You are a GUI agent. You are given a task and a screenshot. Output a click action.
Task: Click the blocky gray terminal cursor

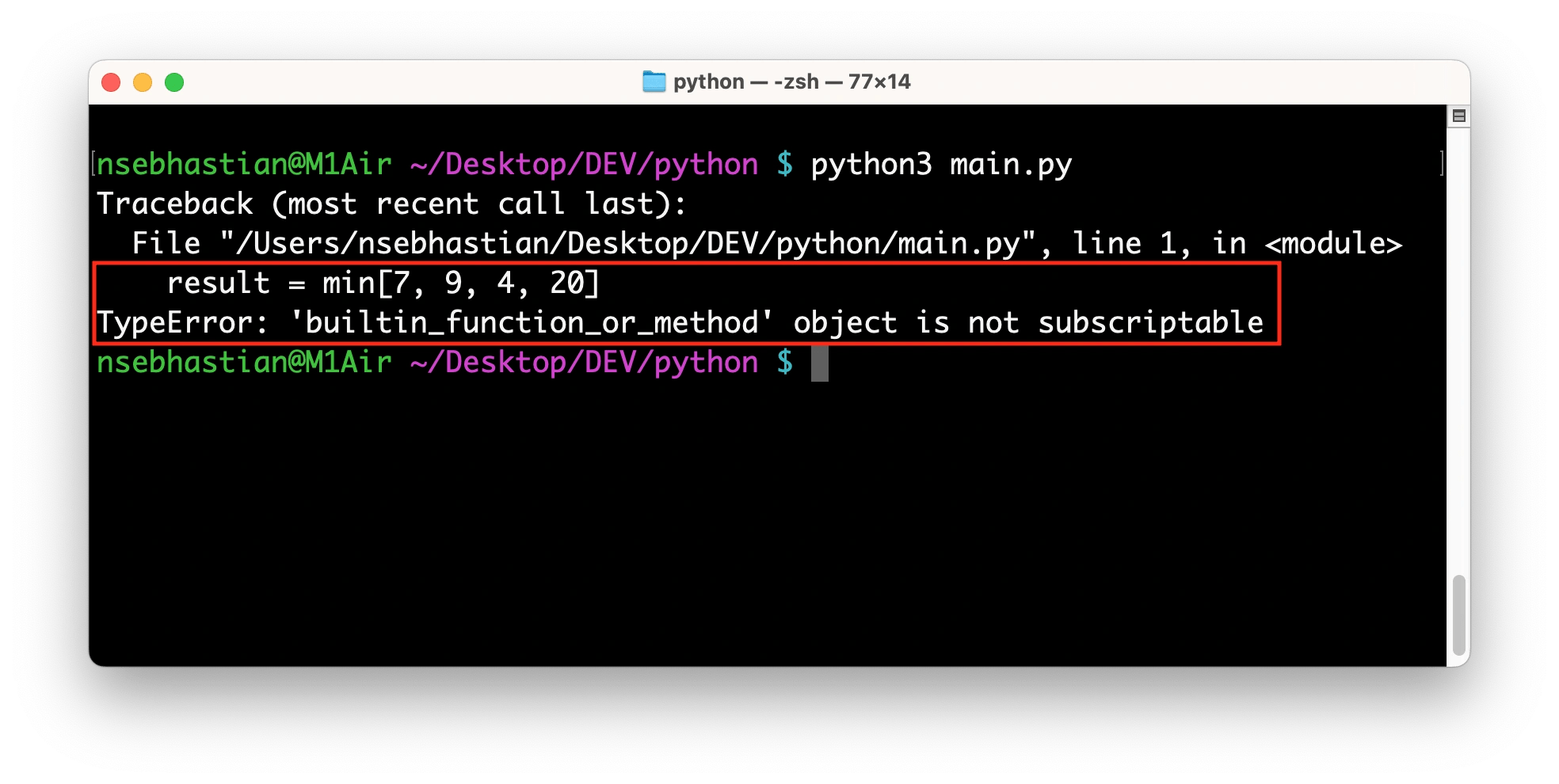click(x=821, y=364)
